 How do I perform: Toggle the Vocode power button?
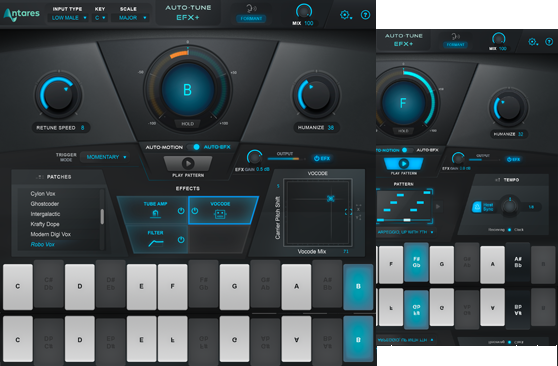[x=195, y=211]
